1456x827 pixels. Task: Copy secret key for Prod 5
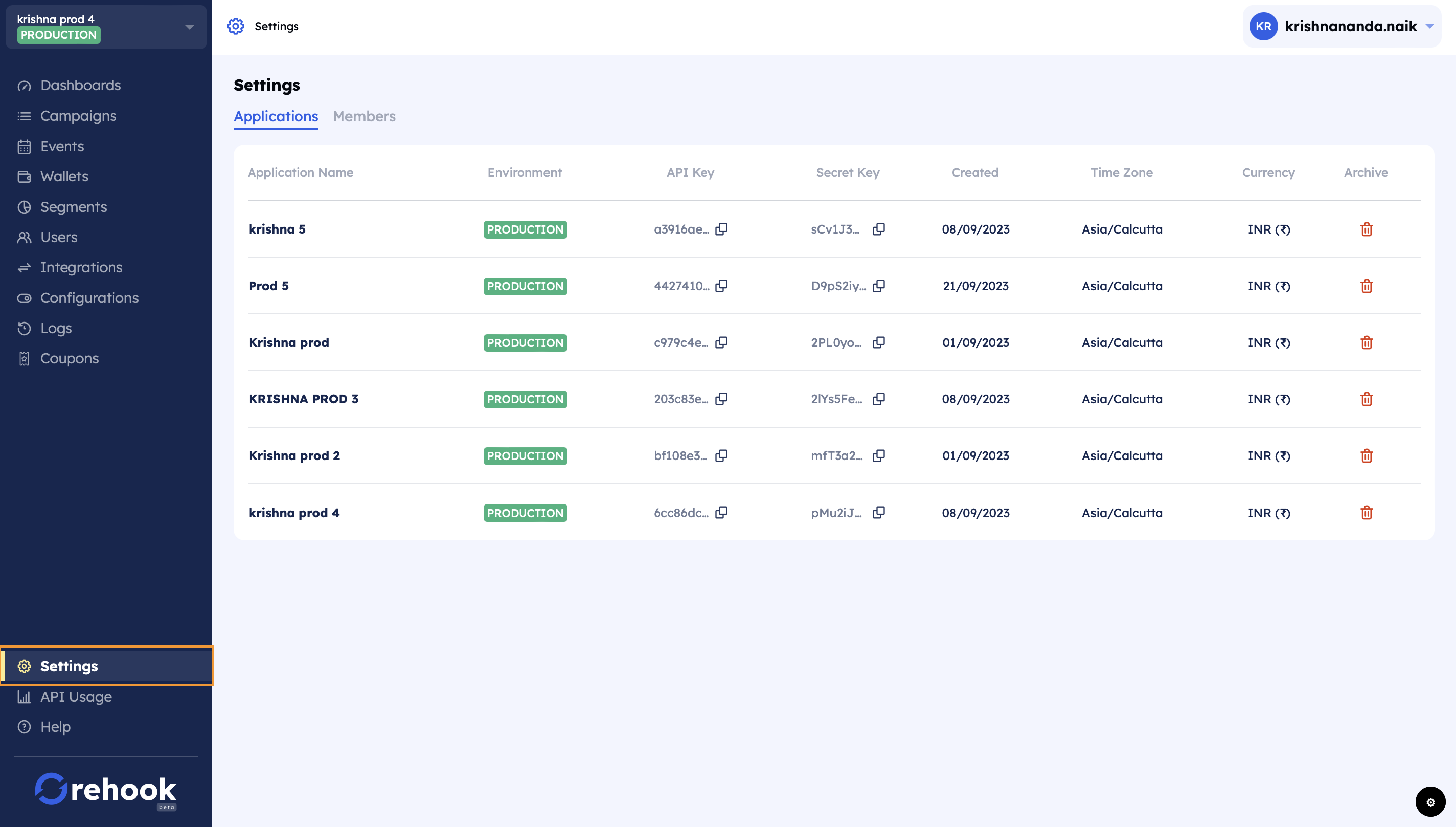[x=879, y=286]
